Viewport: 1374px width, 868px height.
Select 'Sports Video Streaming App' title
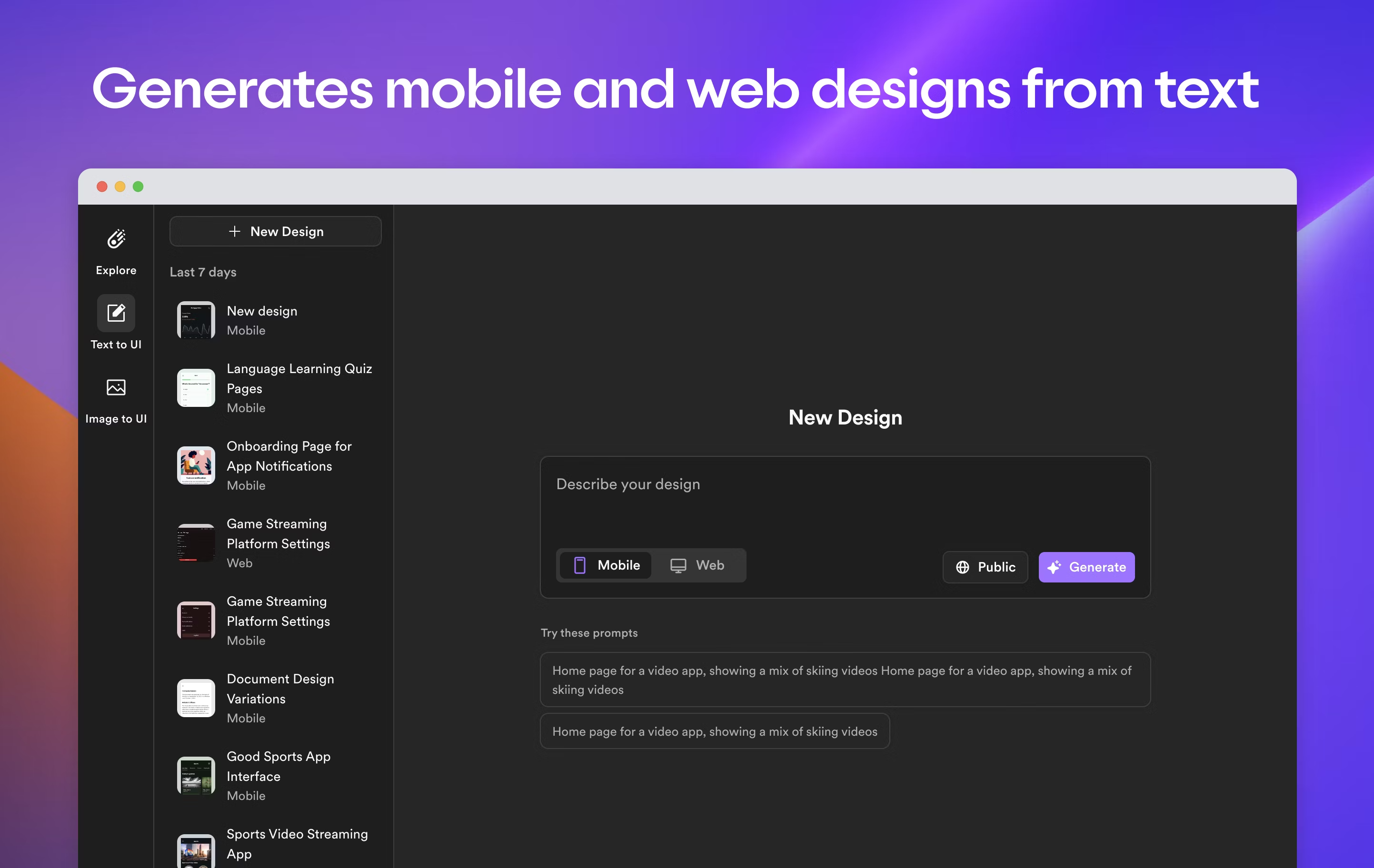click(297, 844)
